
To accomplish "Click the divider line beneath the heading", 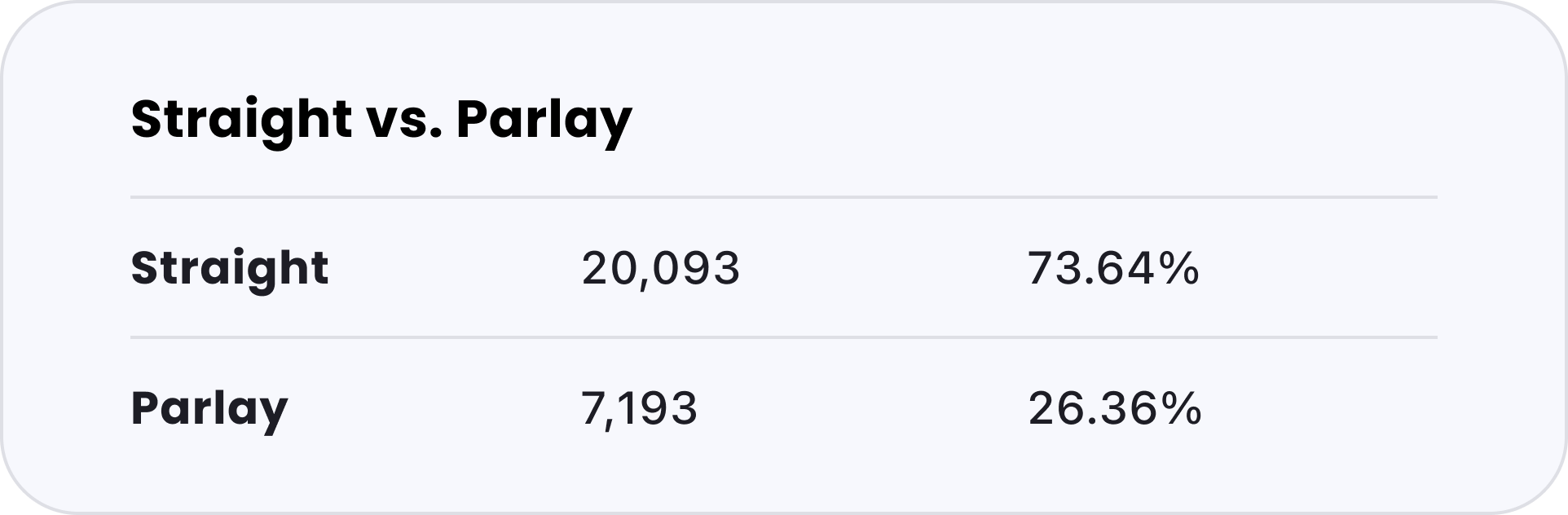I will coord(784,197).
